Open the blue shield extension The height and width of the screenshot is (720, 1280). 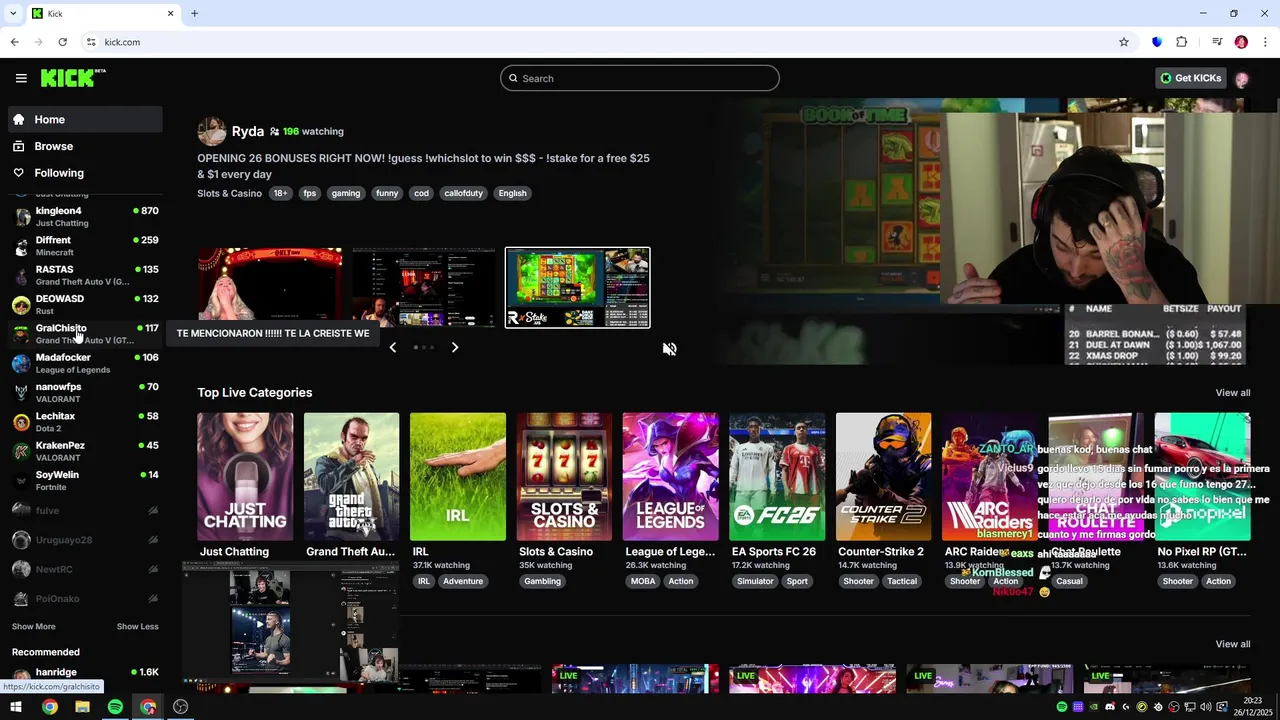(x=1157, y=42)
